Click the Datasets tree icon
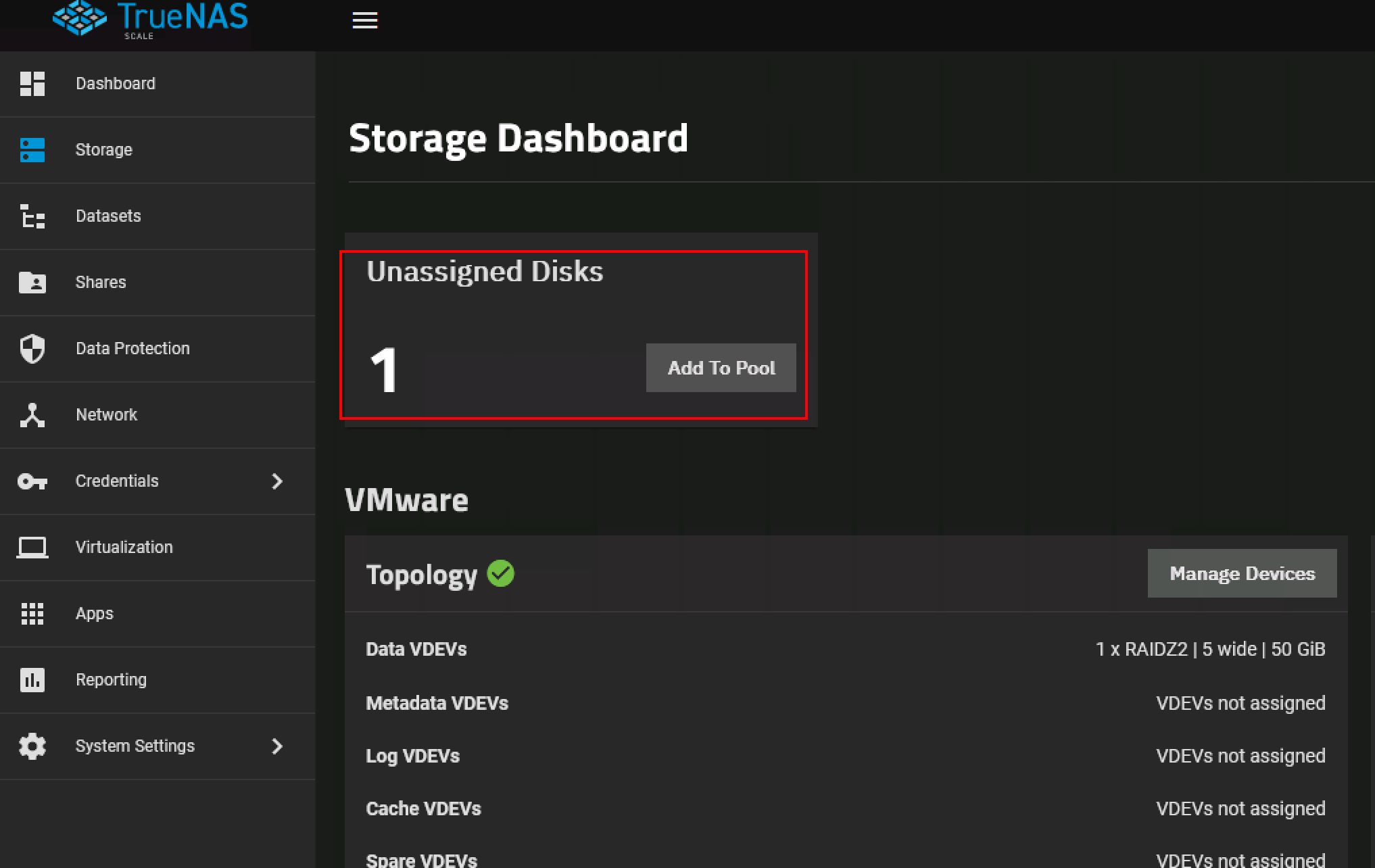Screen dimensions: 1375x868 point(32,216)
